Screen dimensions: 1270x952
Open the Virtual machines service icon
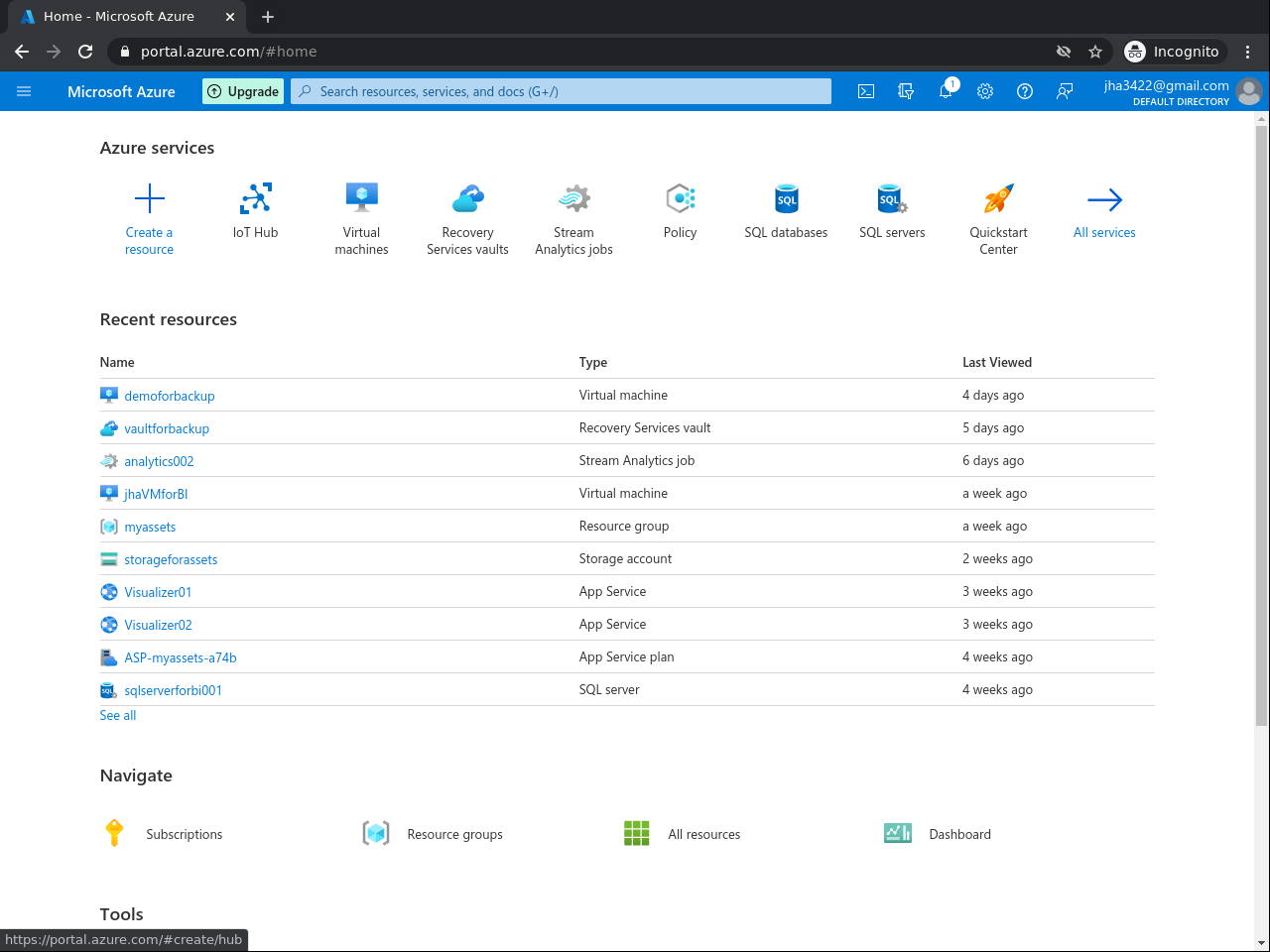[361, 198]
